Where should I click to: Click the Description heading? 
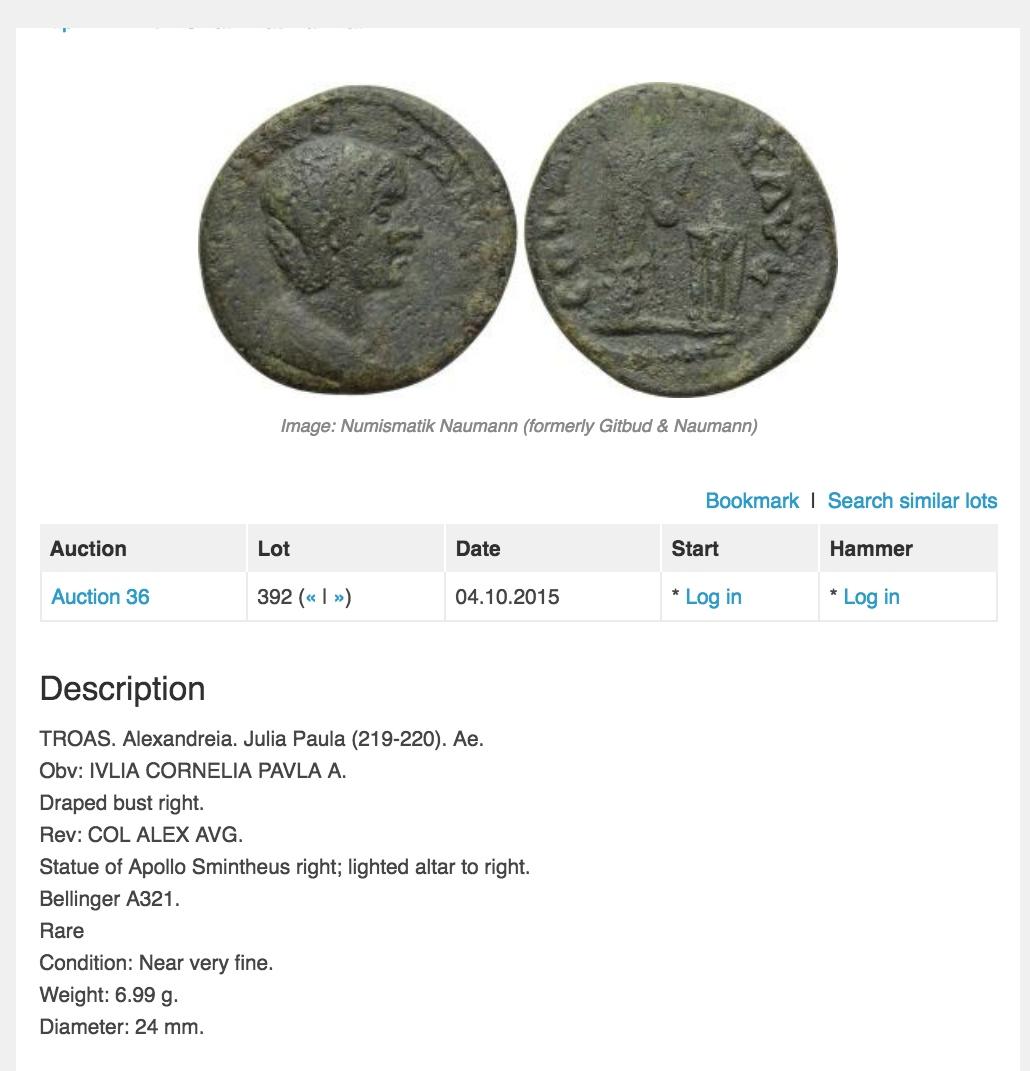(122, 689)
